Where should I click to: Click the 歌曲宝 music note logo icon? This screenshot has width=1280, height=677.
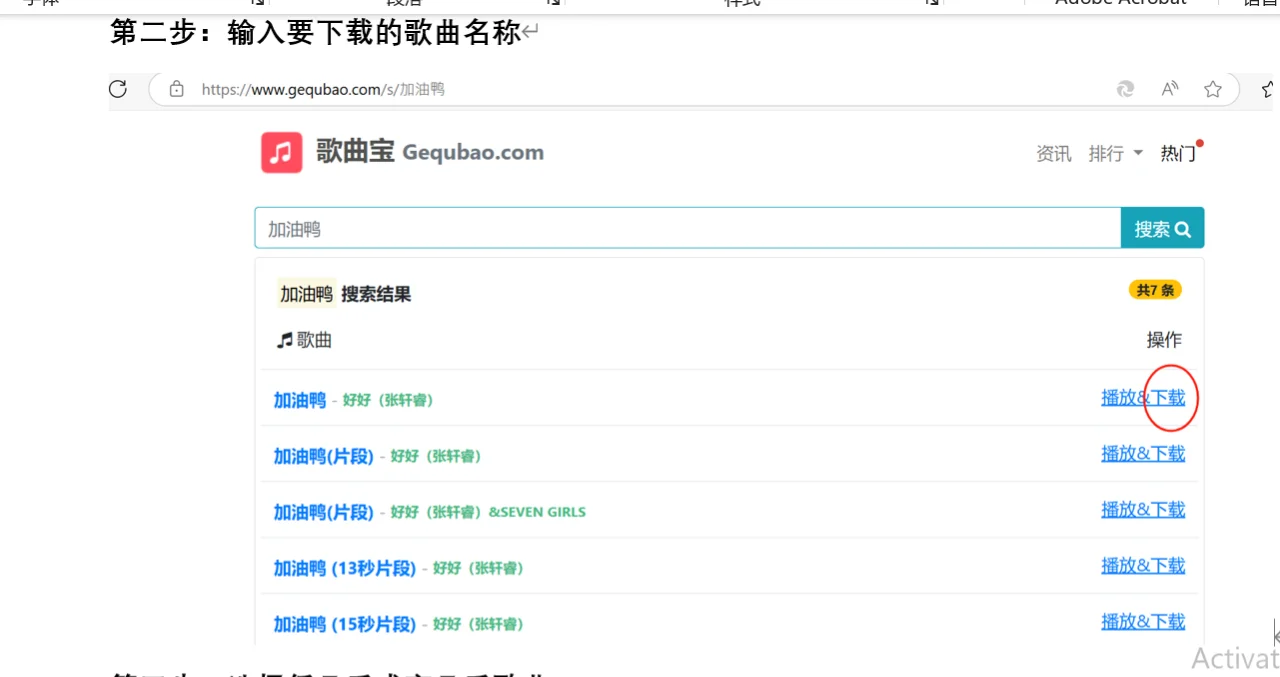pyautogui.click(x=281, y=152)
